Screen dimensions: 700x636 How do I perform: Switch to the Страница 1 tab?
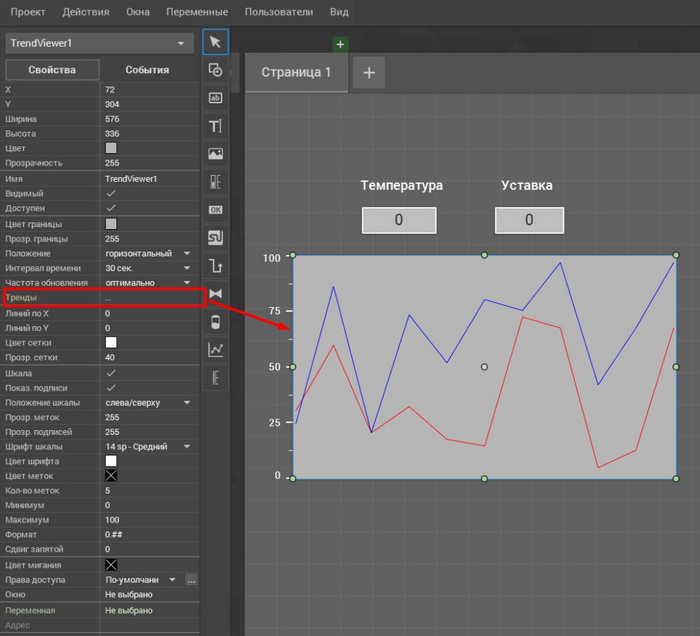coord(296,72)
